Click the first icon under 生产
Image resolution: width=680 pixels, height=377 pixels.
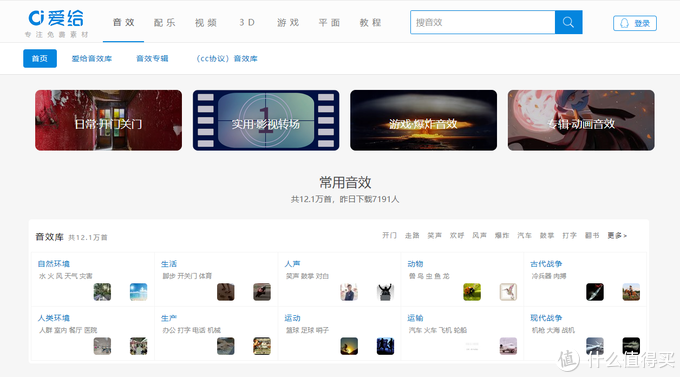pos(226,346)
